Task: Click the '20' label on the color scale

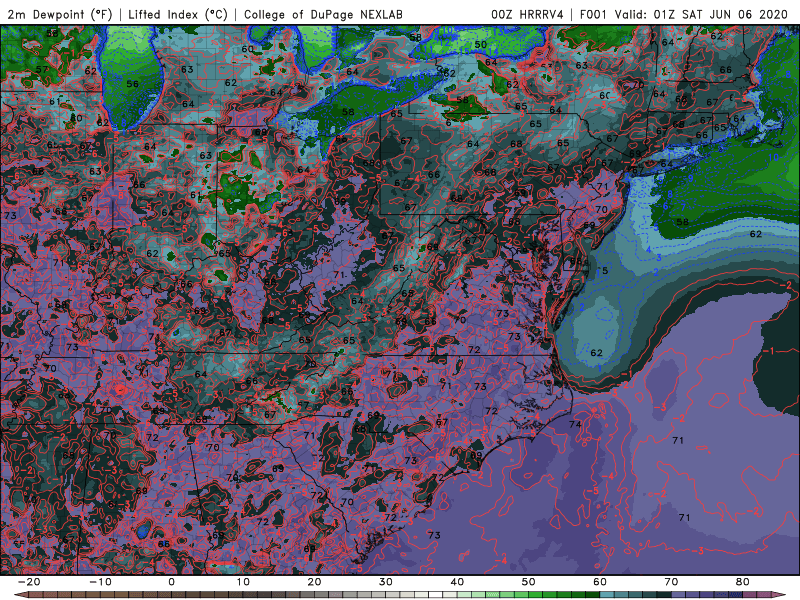Action: (x=314, y=582)
